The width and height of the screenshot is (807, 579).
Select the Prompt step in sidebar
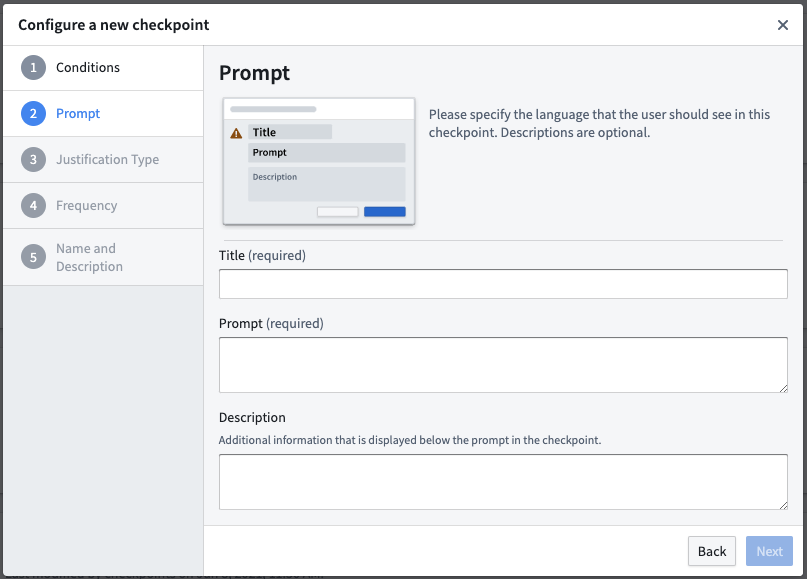point(103,114)
